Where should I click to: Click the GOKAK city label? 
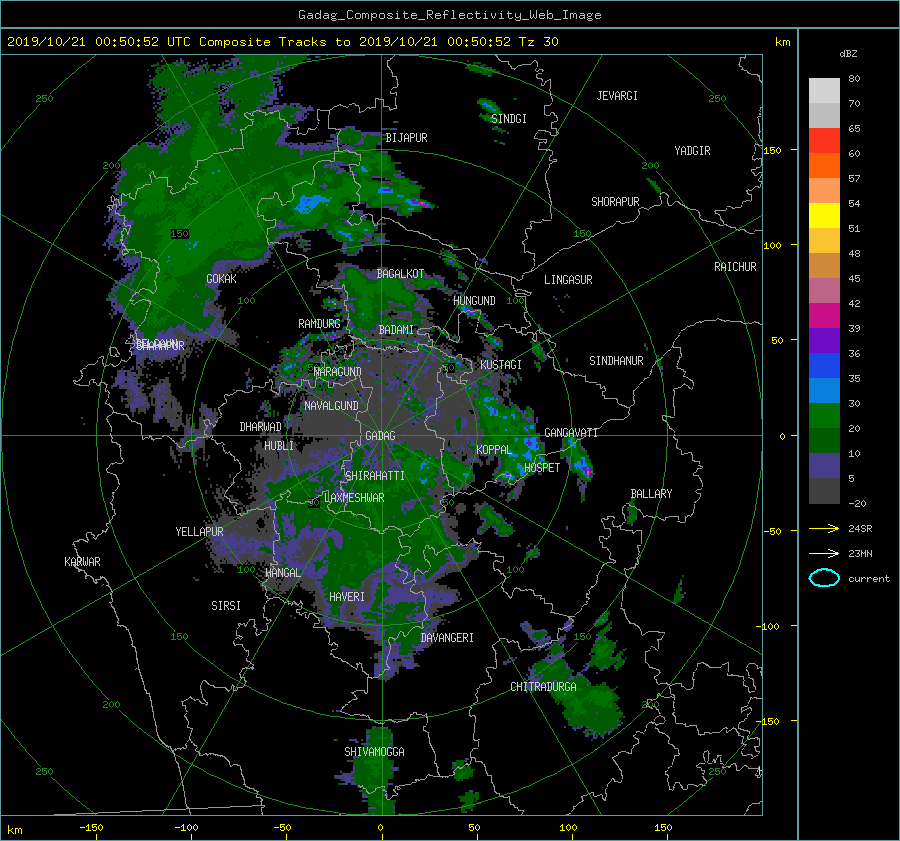tap(222, 279)
